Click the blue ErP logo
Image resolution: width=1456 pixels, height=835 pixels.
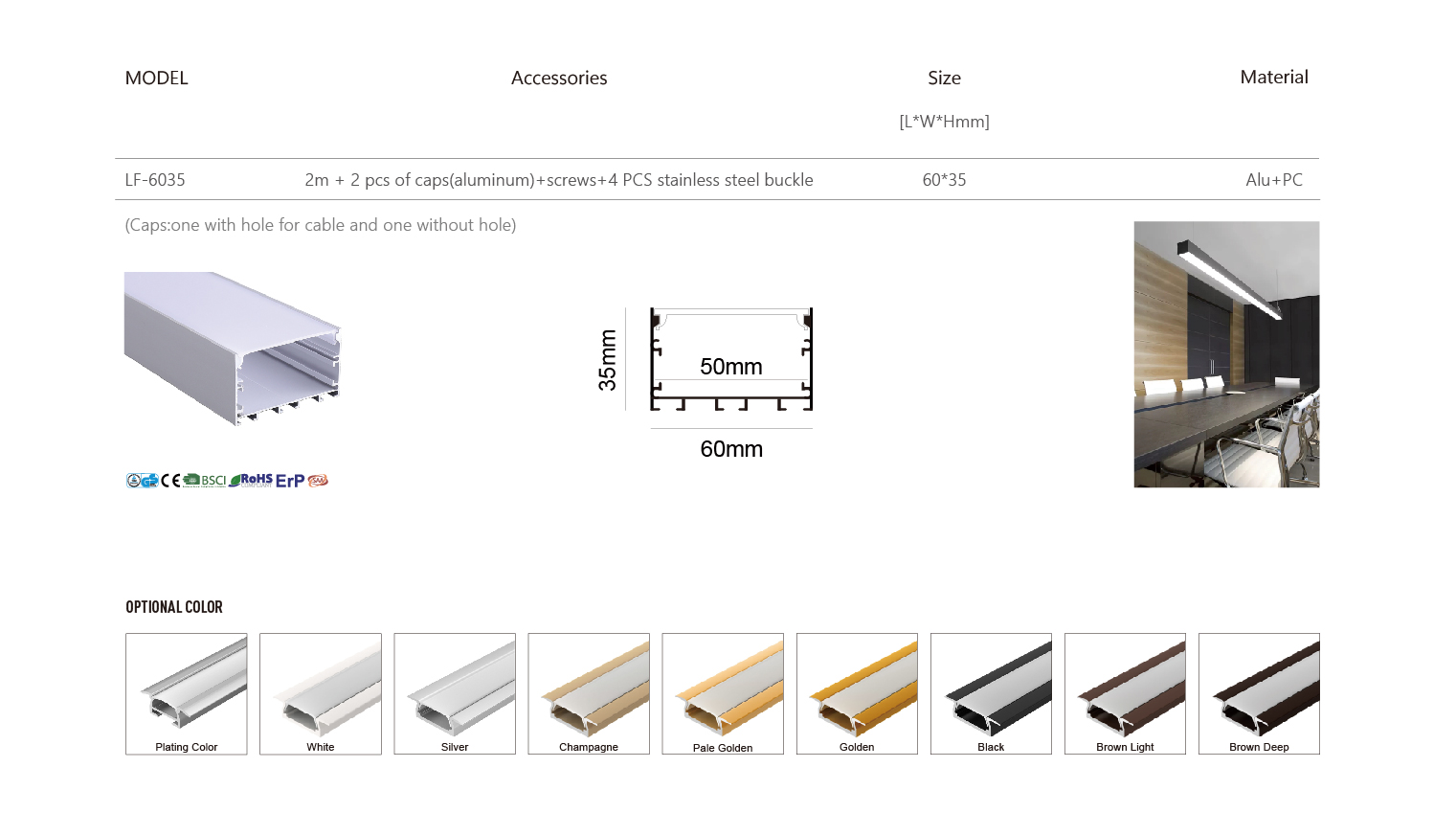tap(290, 481)
